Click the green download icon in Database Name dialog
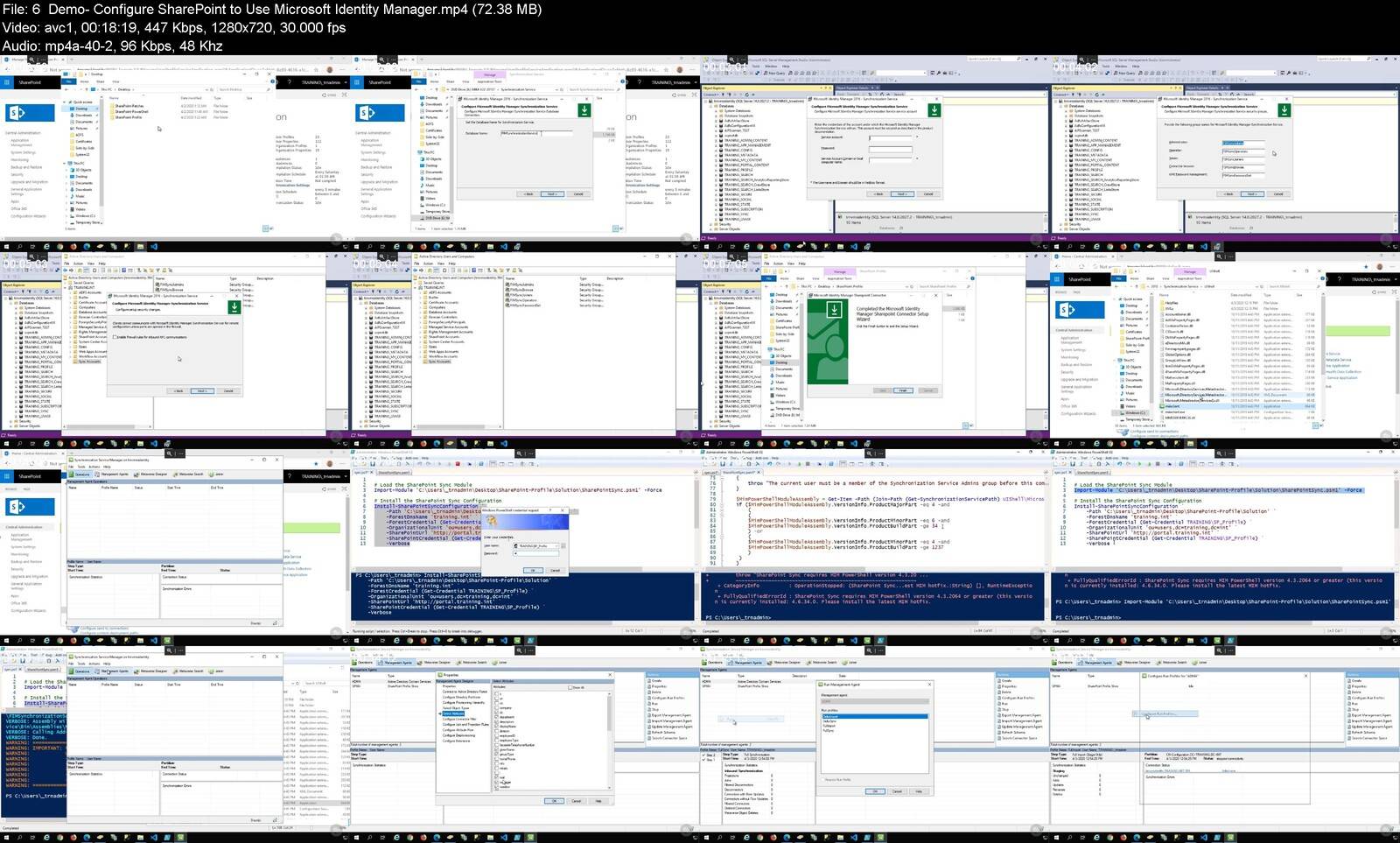 [x=584, y=110]
